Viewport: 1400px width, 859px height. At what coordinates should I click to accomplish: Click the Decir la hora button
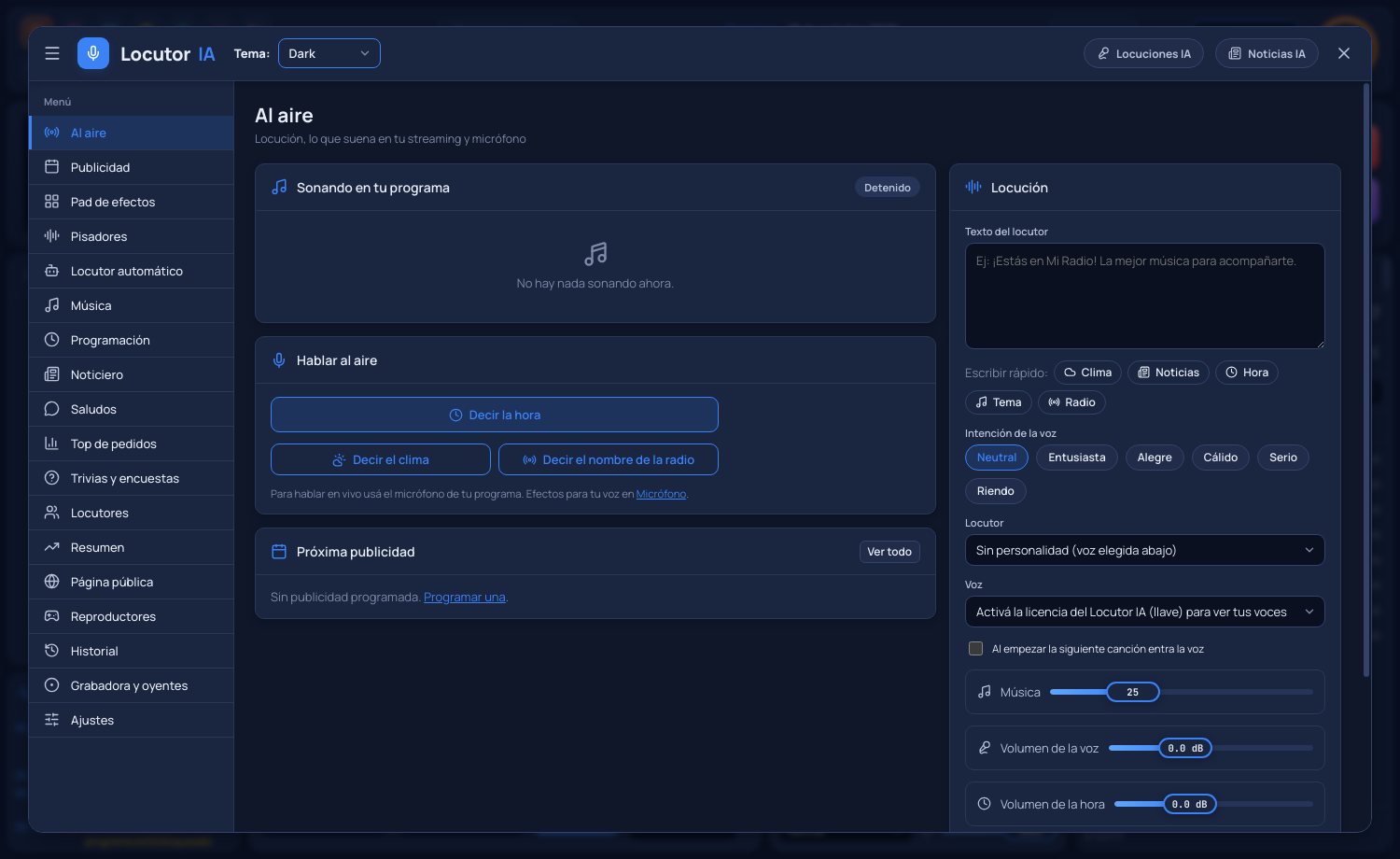coord(495,415)
